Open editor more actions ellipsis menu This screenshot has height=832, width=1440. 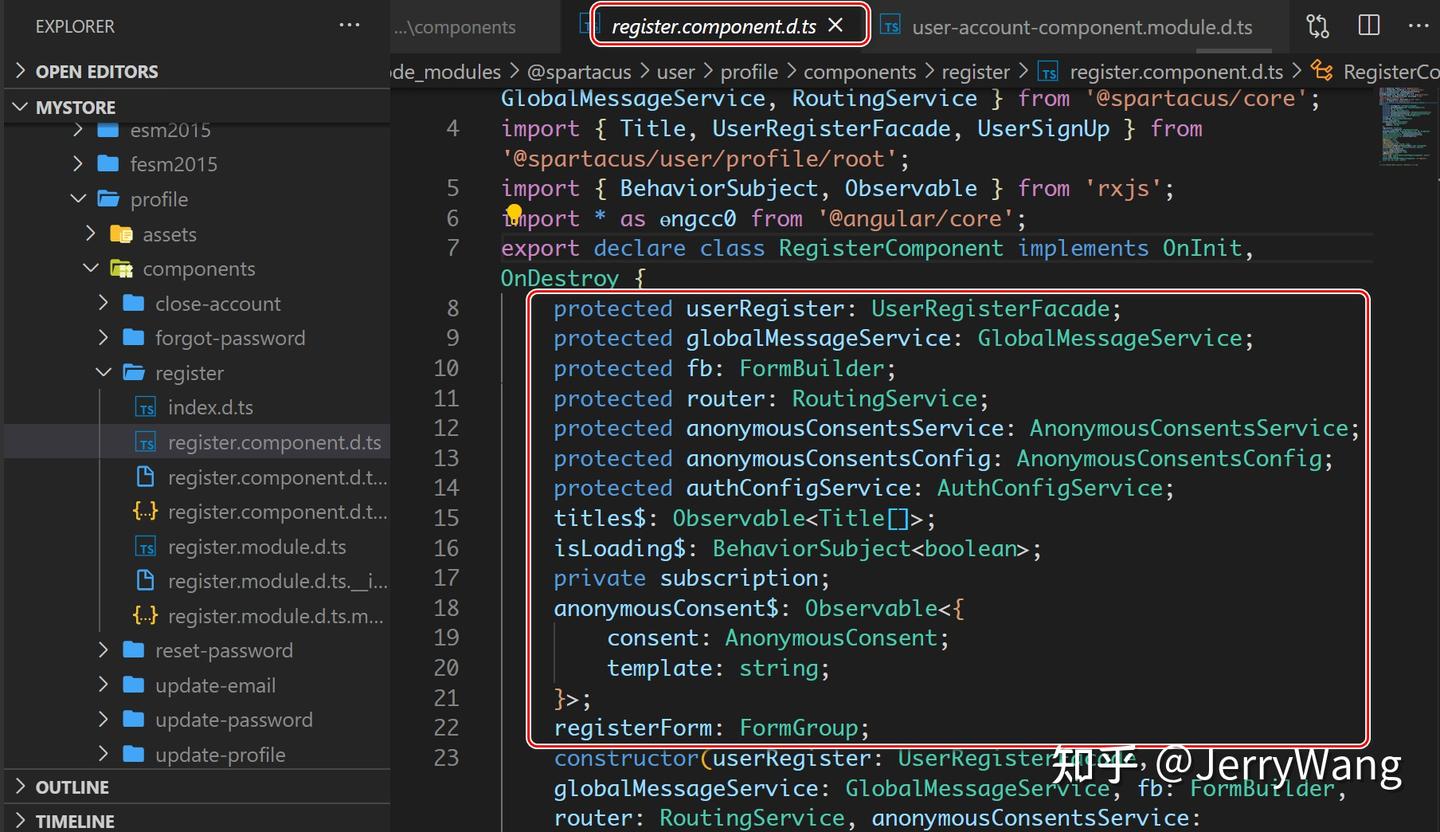tap(1419, 26)
